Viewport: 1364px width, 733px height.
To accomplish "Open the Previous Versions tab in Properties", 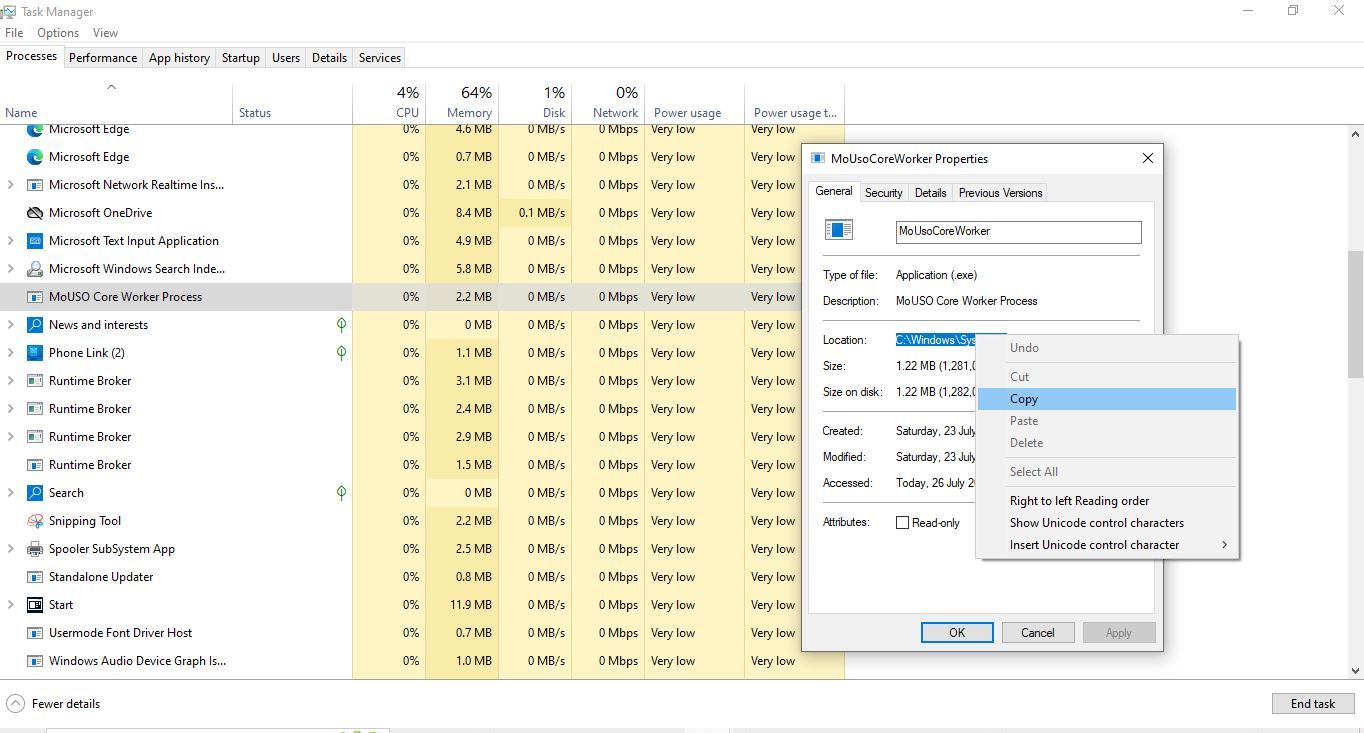I will pyautogui.click(x=1000, y=193).
